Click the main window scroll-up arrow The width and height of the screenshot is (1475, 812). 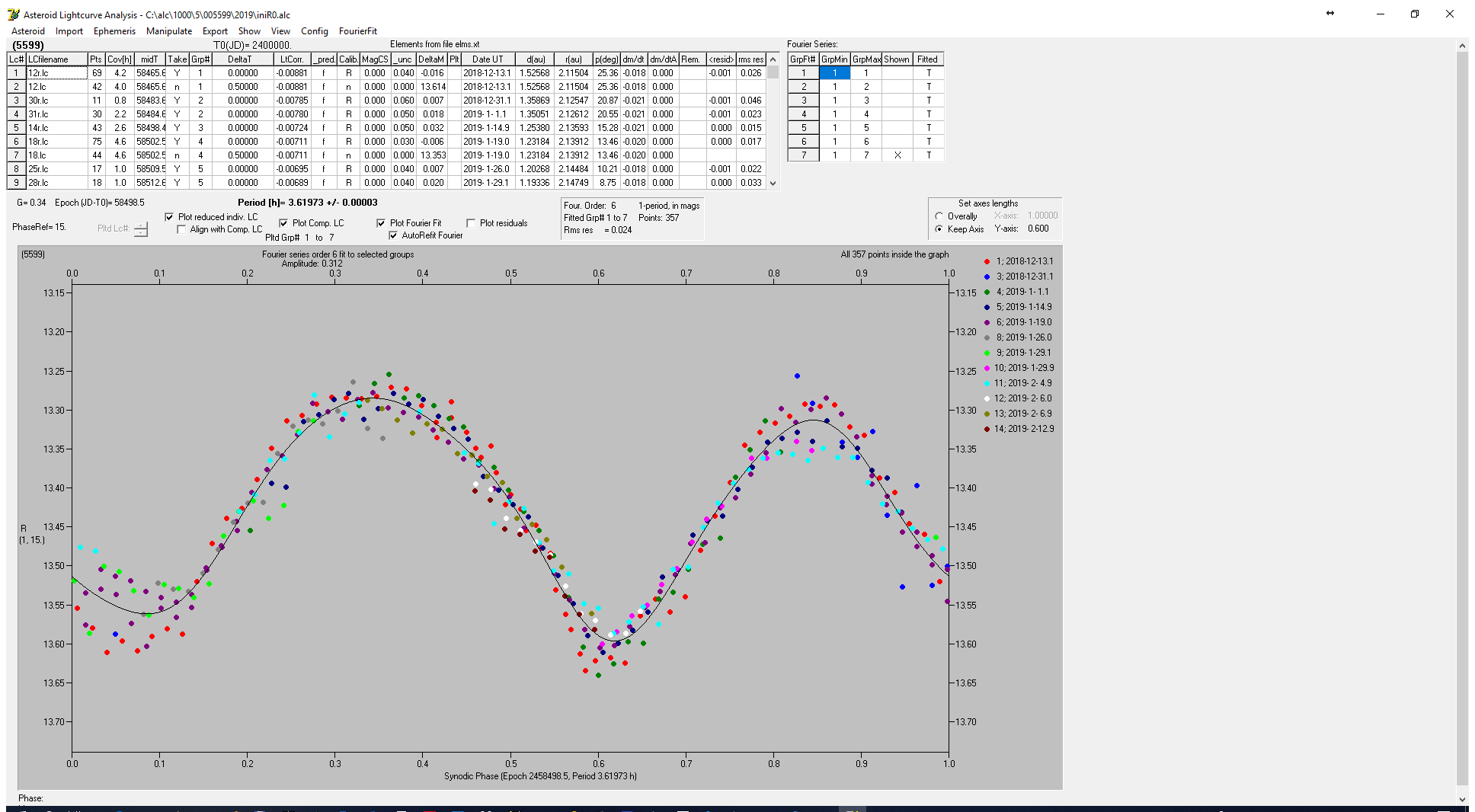pos(1462,46)
